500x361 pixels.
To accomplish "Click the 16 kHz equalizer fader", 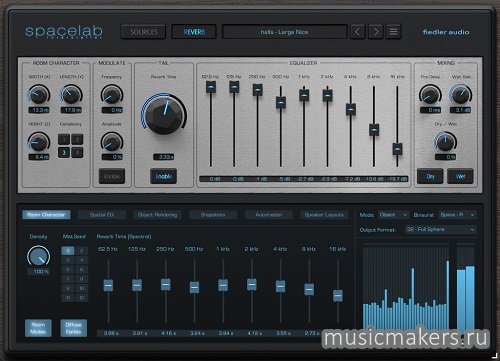I will (x=397, y=149).
